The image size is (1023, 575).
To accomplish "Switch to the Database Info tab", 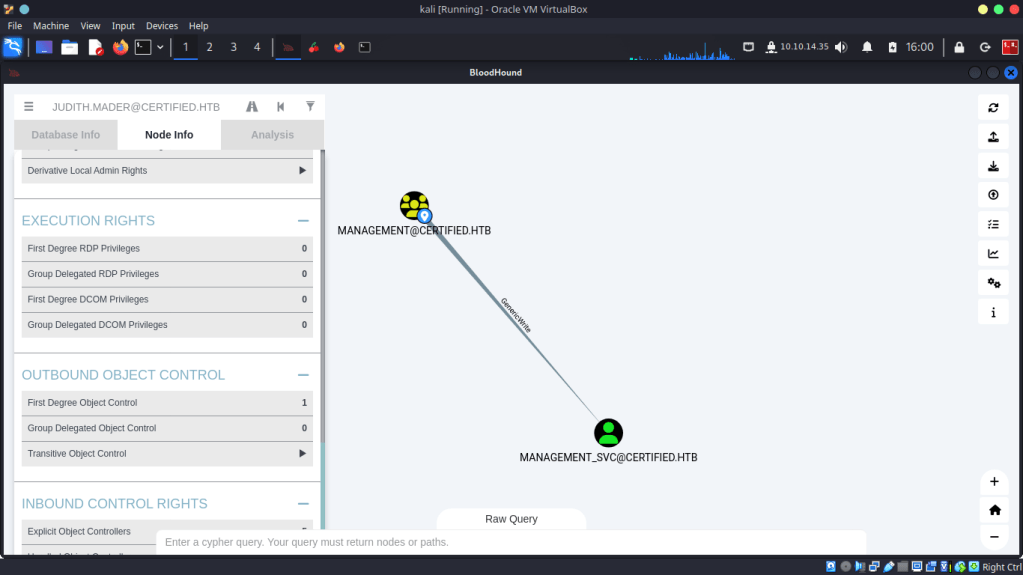I will click(x=66, y=135).
